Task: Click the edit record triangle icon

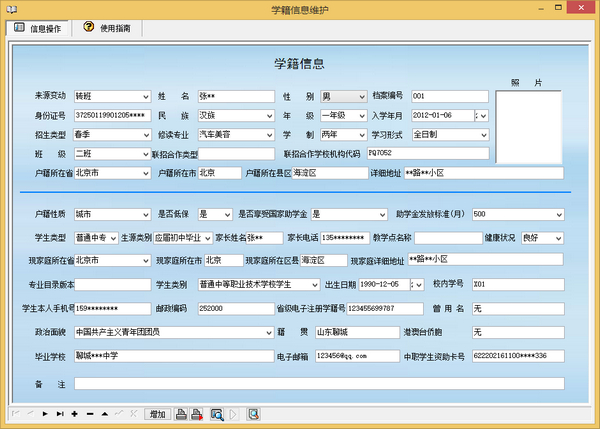Action: coord(104,414)
